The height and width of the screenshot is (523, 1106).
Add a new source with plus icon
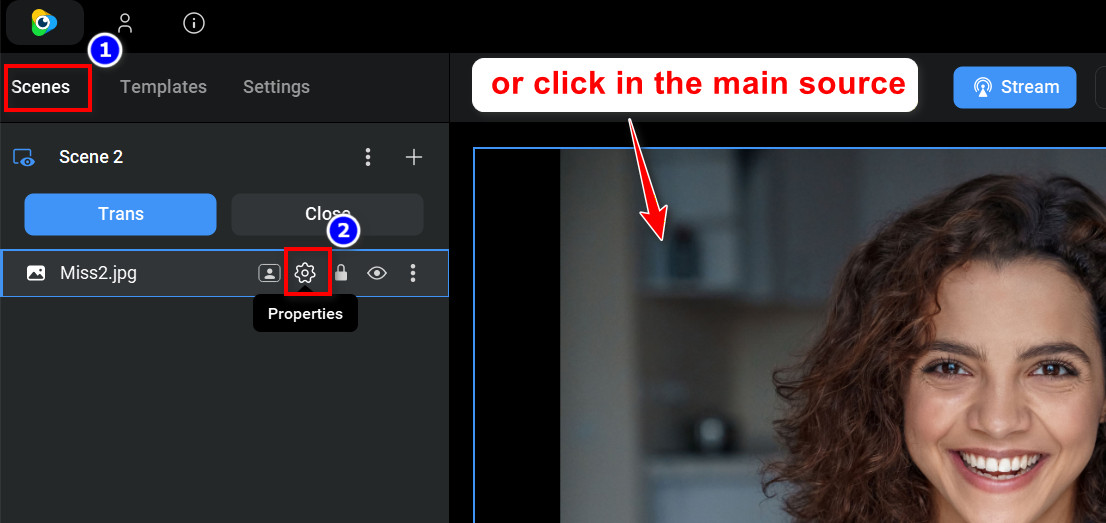pyautogui.click(x=414, y=157)
